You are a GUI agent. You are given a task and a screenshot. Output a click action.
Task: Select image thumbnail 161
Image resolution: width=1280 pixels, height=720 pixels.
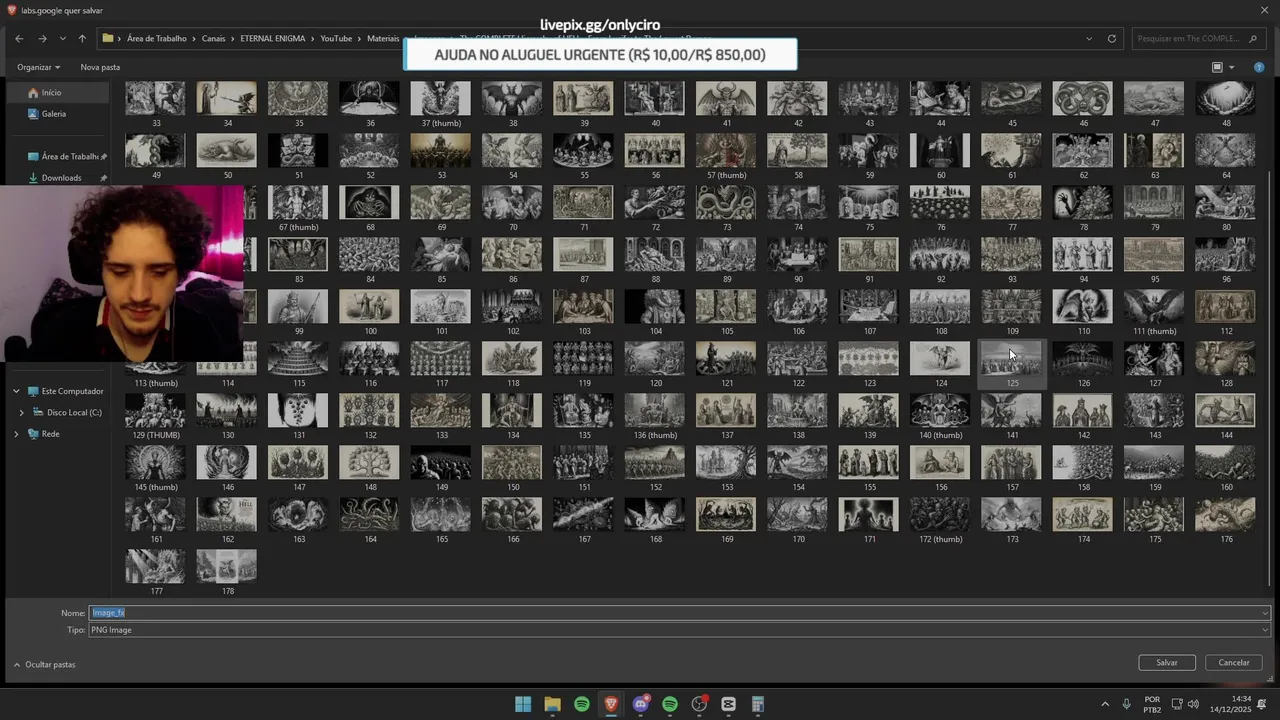pyautogui.click(x=155, y=521)
